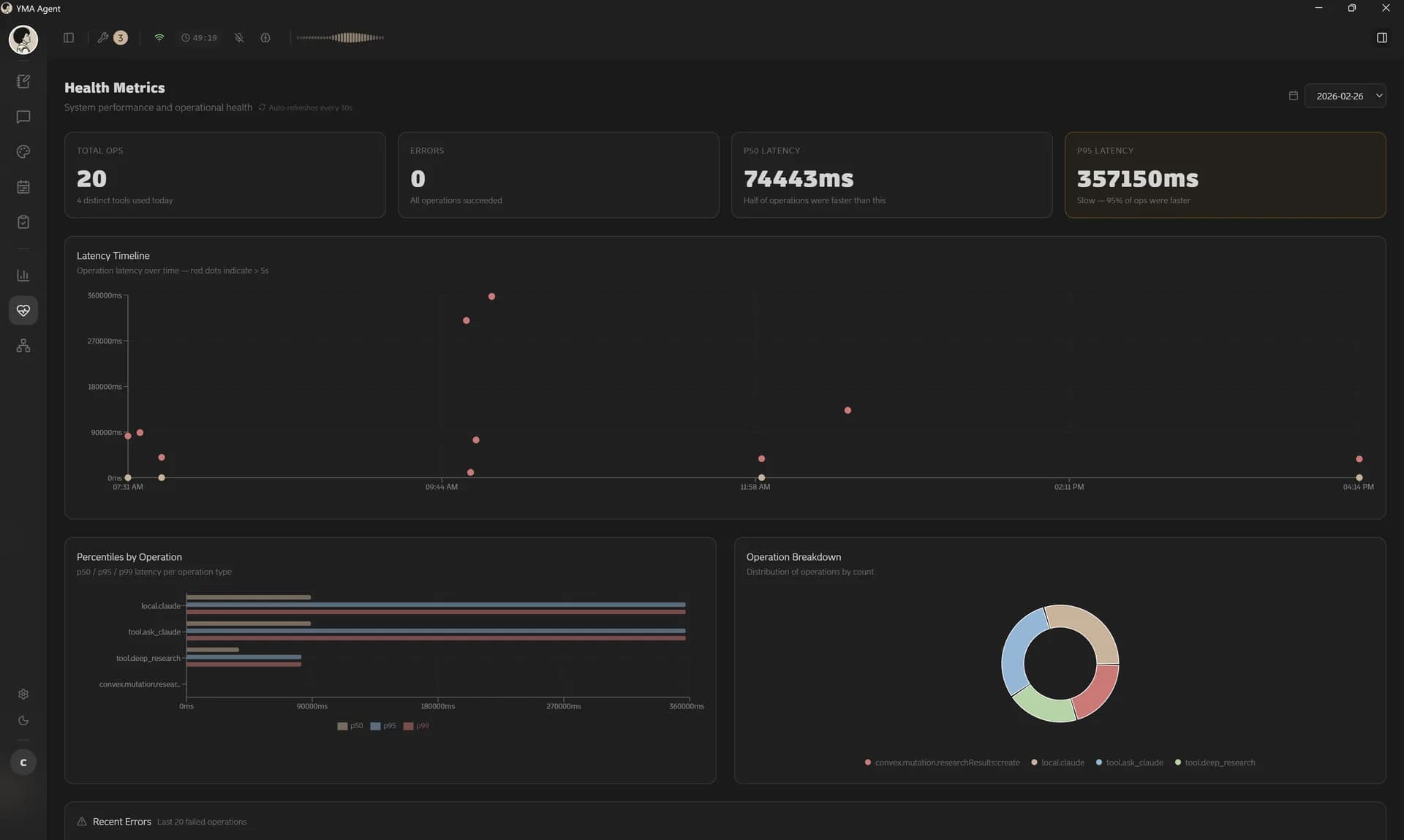The image size is (1404, 840).
Task: Select the p95 legend item below percentiles chart
Action: point(385,725)
